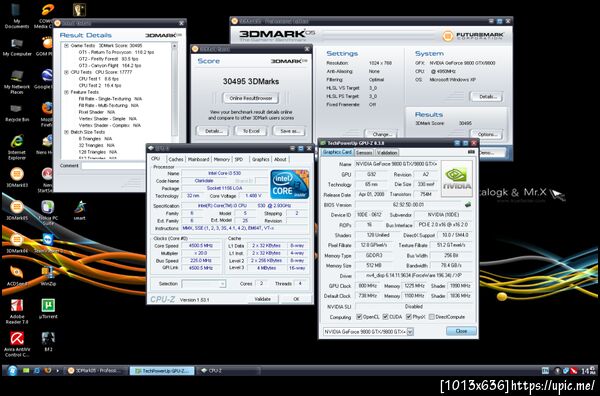Click the Details button in Score window
Image resolution: width=600 pixels, height=396 pixels.
[x=213, y=131]
